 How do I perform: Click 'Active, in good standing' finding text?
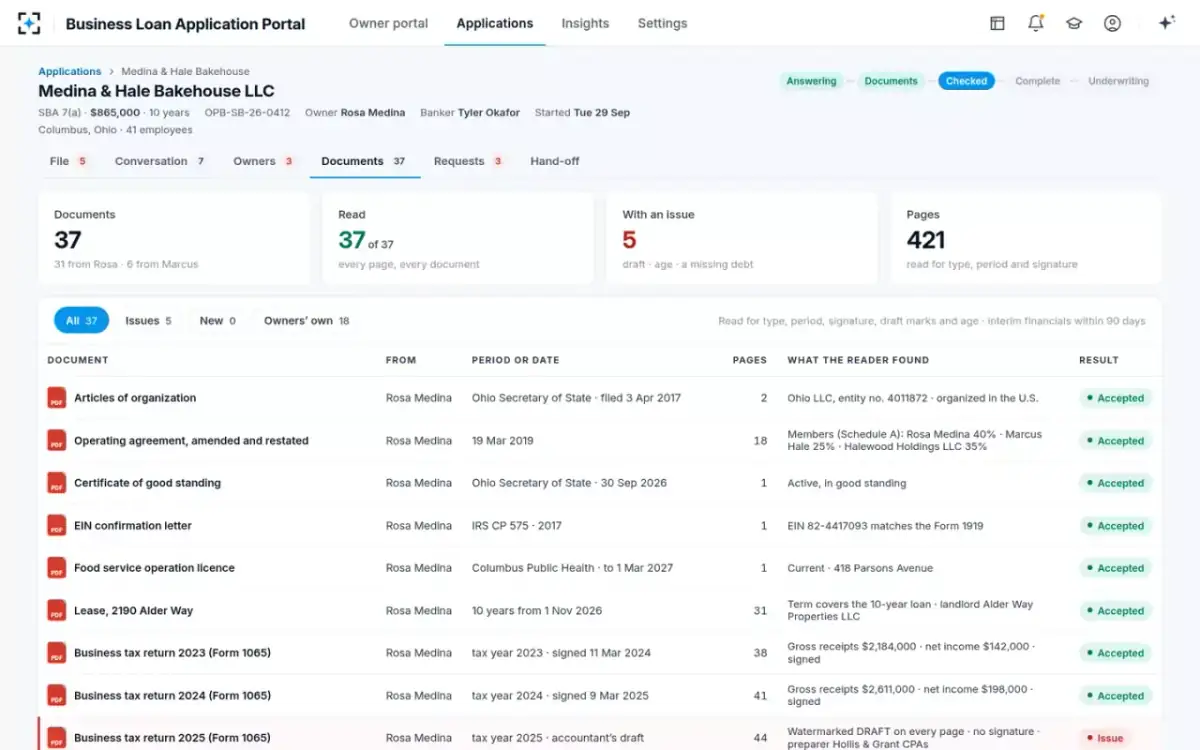[x=847, y=483]
